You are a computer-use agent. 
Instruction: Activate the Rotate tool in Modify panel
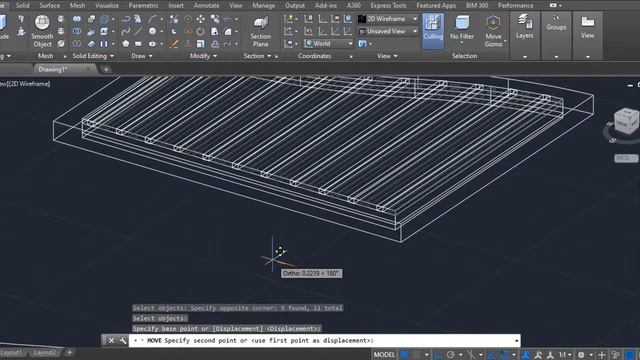(x=200, y=31)
